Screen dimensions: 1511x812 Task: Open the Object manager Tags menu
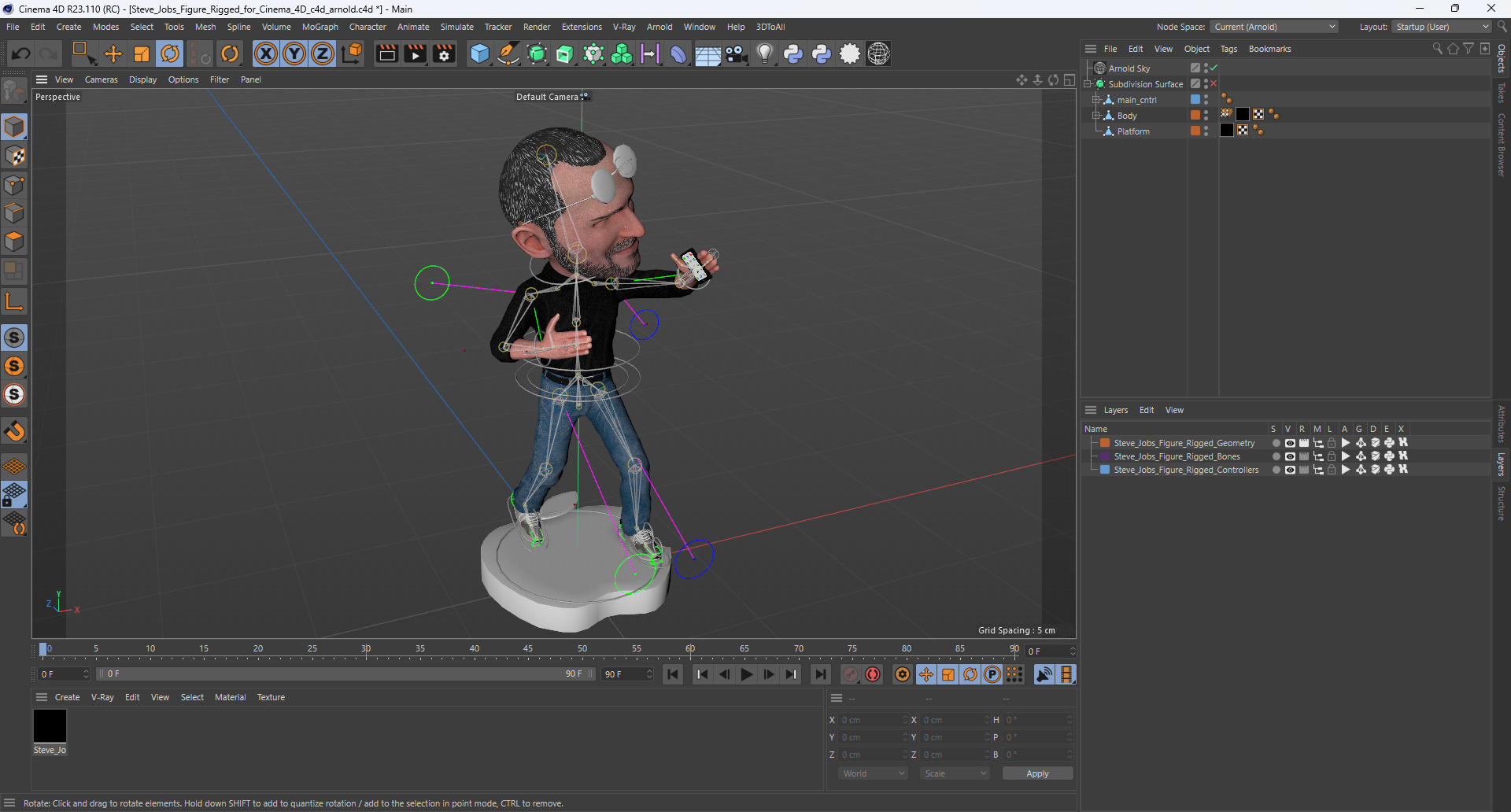pos(1228,49)
